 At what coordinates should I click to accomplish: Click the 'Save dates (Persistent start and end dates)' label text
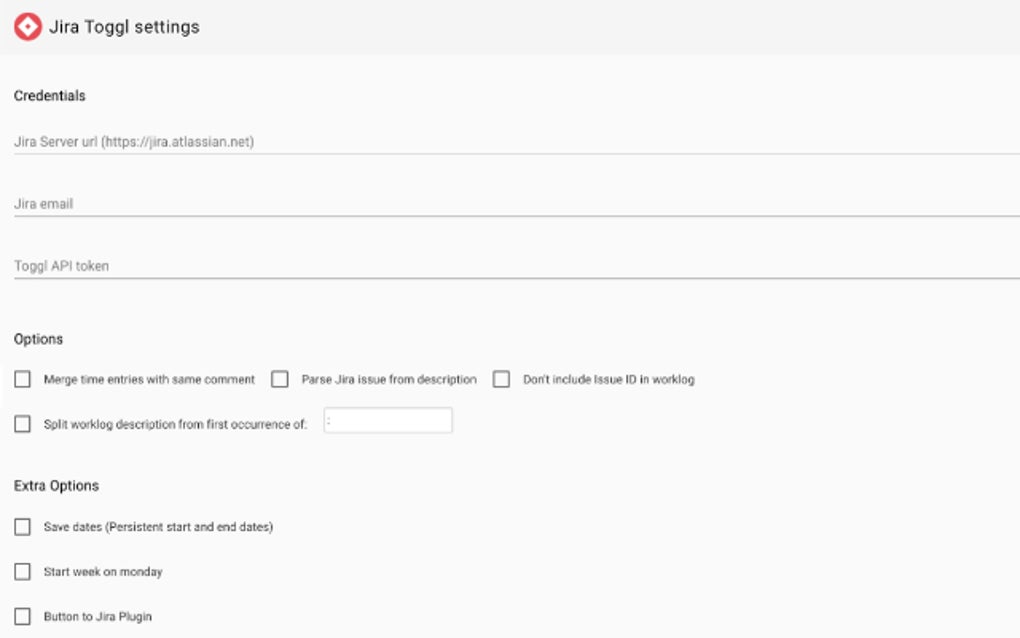pyautogui.click(x=158, y=527)
